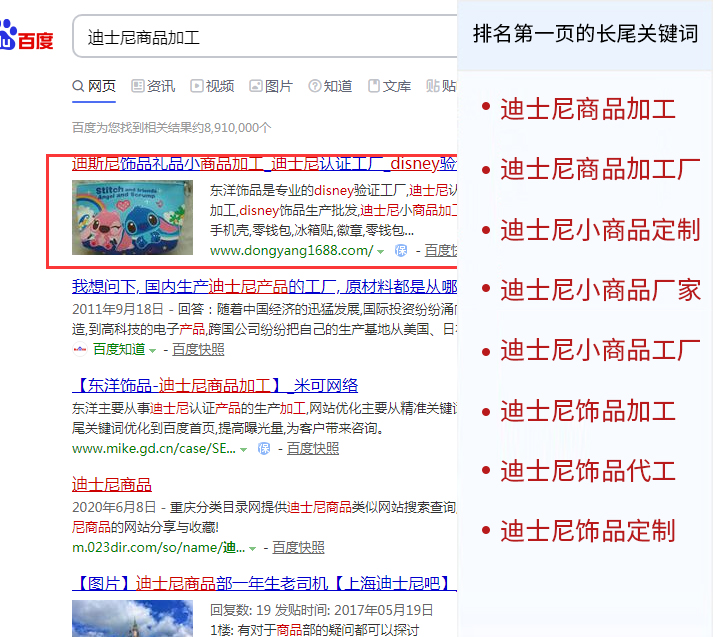Focus the search box containing 迪士尼商品加工
This screenshot has height=637, width=713.
(x=265, y=37)
